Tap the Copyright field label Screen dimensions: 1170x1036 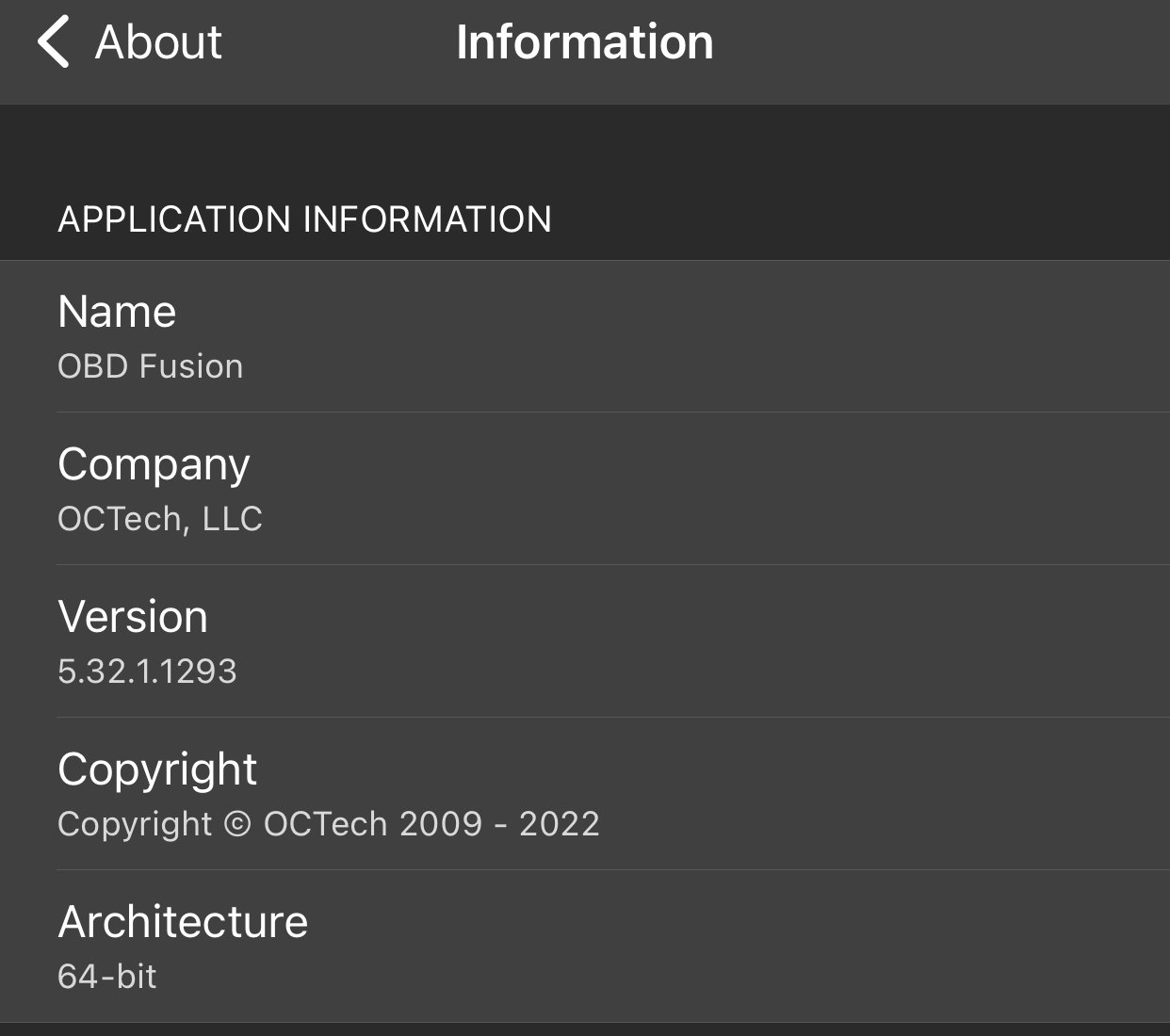[157, 770]
